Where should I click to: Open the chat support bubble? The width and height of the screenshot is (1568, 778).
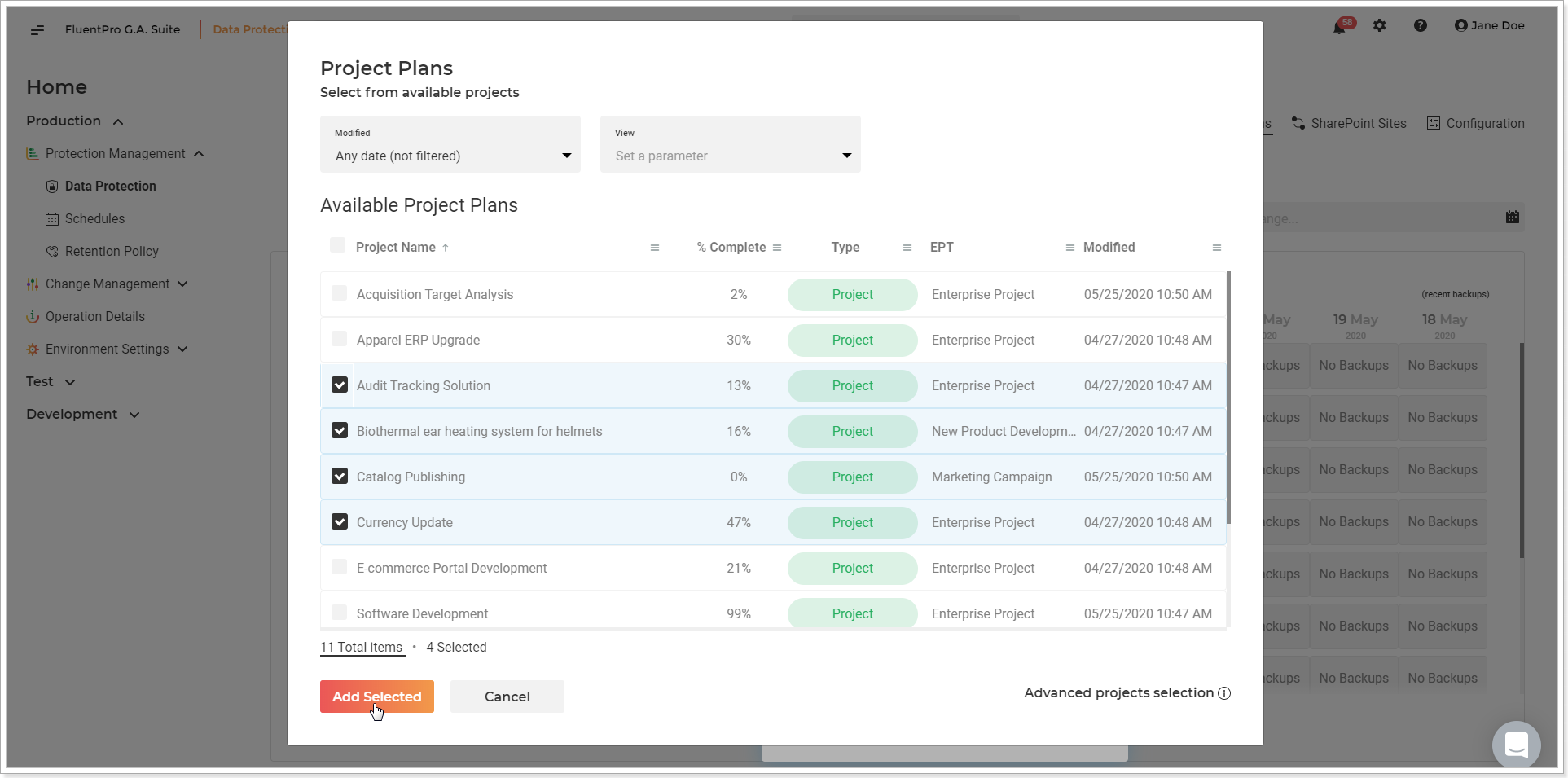click(x=1517, y=745)
